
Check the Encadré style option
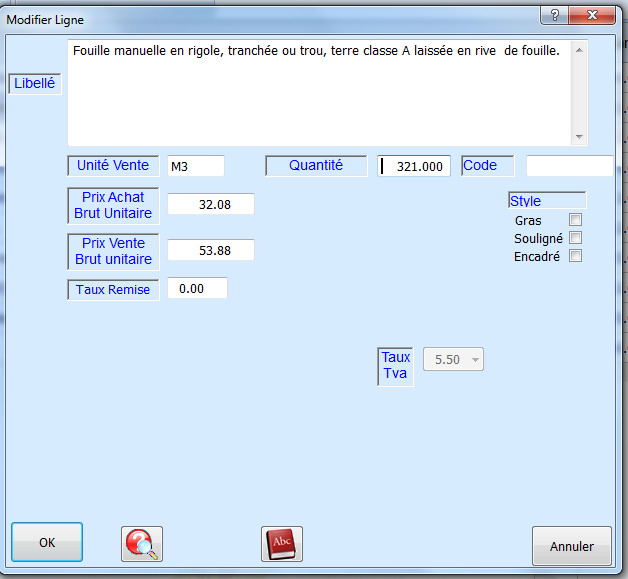tap(575, 256)
